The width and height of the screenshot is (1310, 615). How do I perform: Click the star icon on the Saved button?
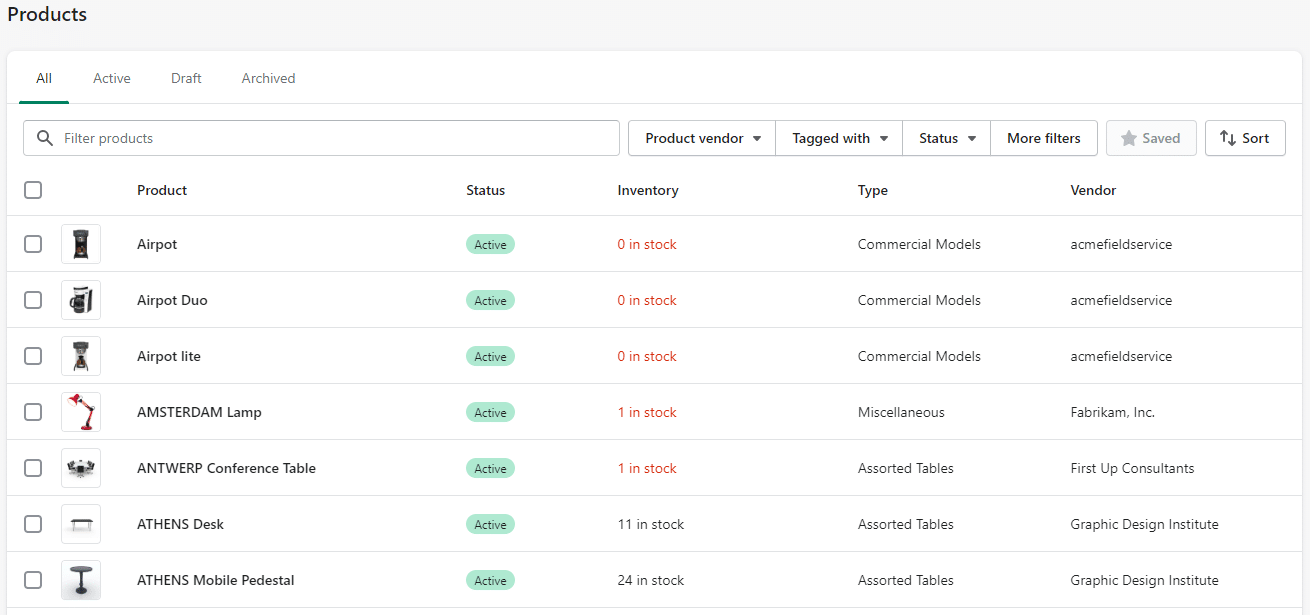1130,138
